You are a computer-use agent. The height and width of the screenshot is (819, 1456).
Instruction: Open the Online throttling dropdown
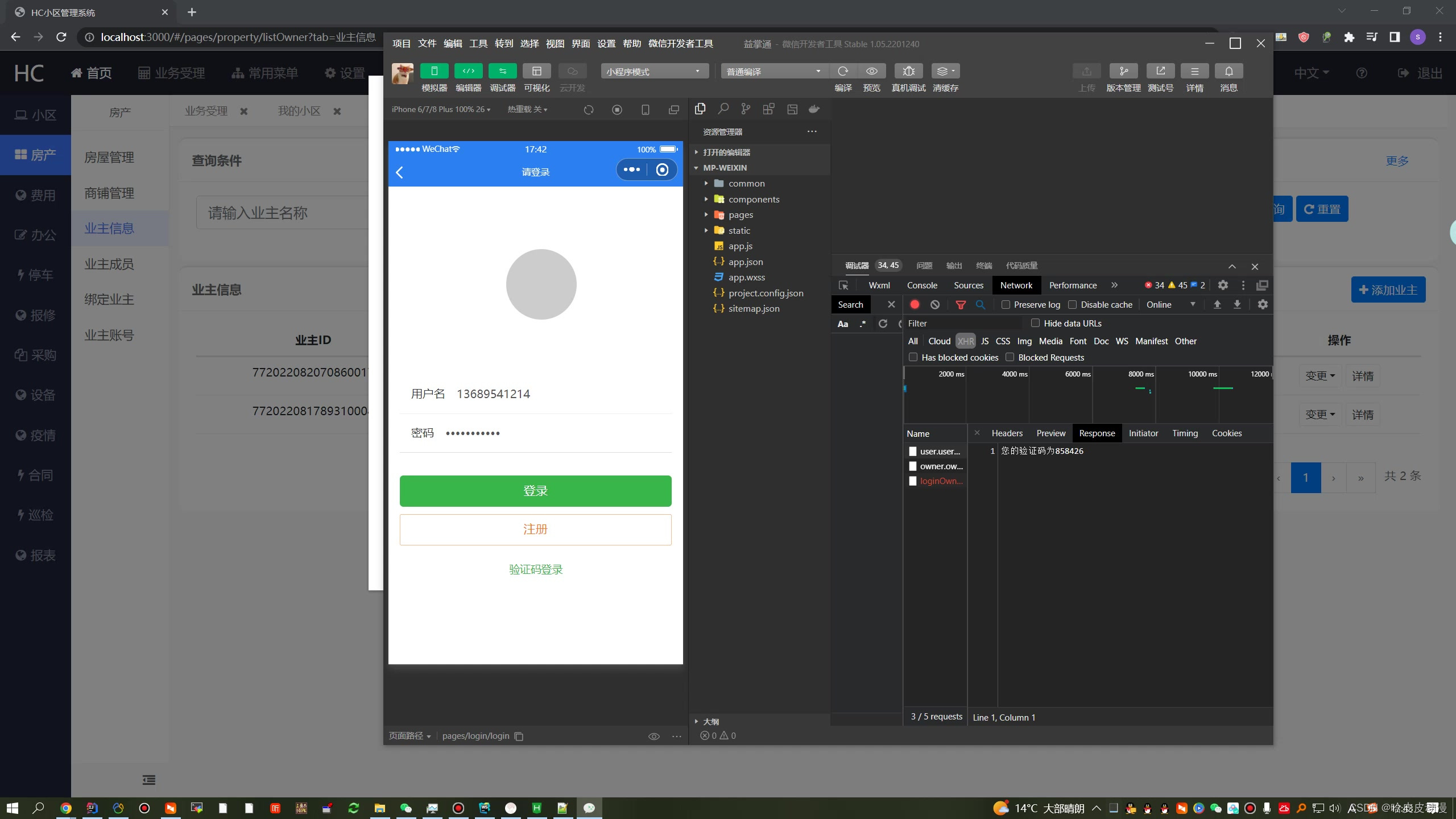click(1170, 305)
